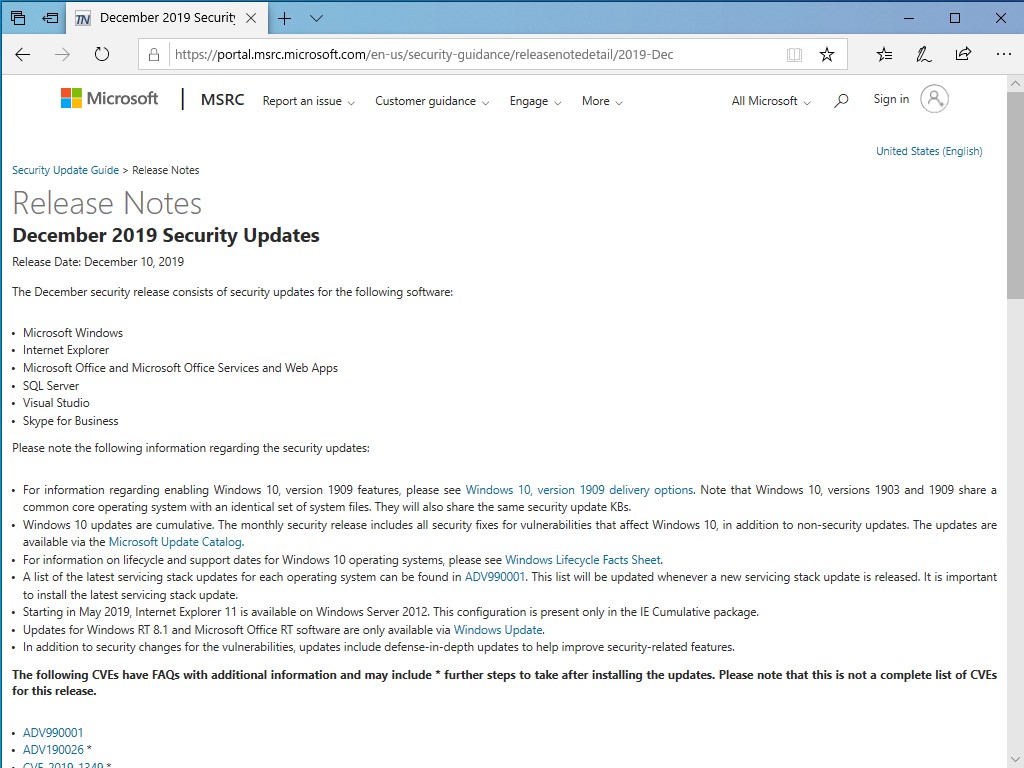The width and height of the screenshot is (1024, 768).
Task: Expand Engage menu
Action: click(536, 101)
